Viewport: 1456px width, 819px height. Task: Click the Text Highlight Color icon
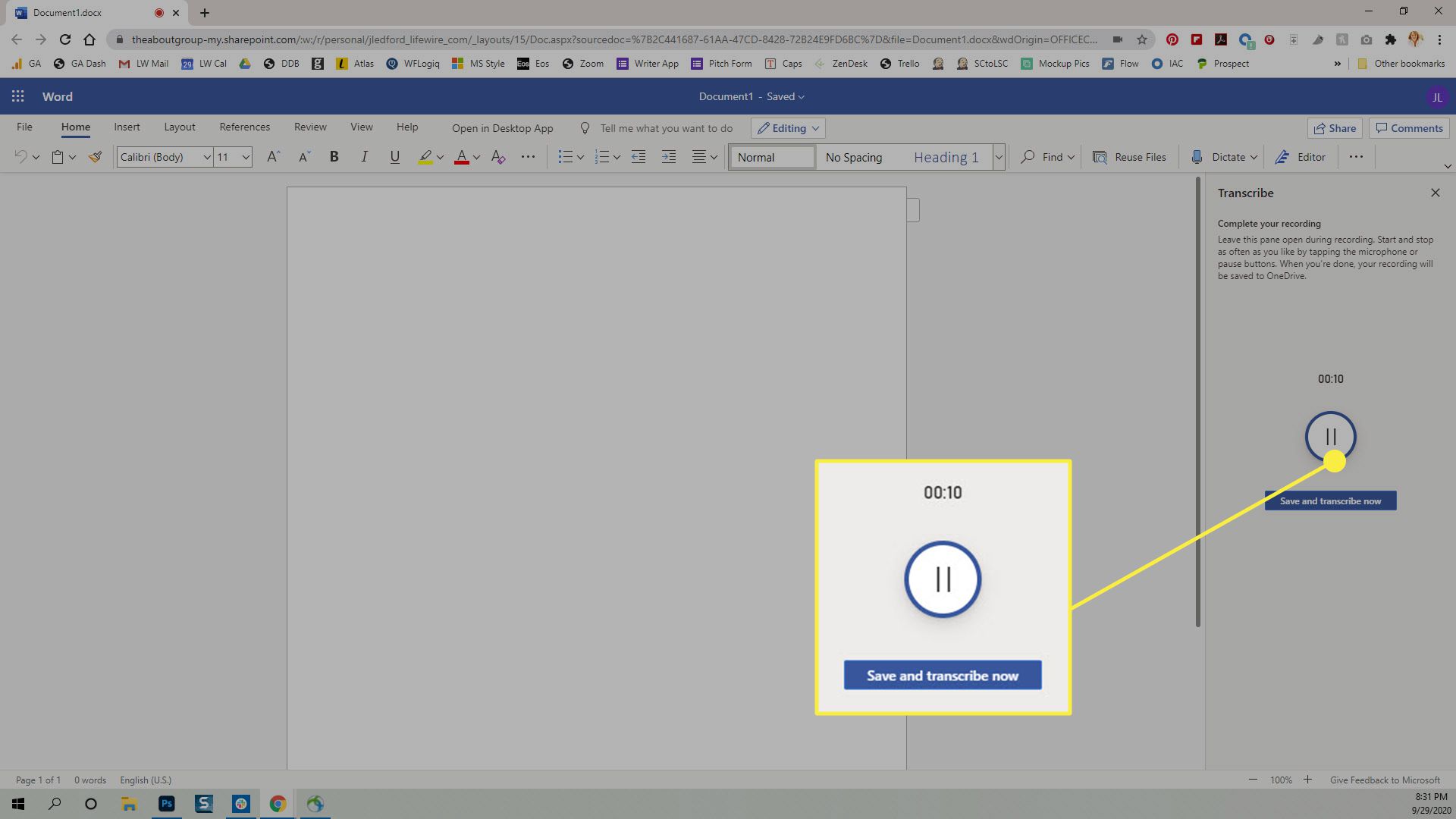[x=424, y=157]
